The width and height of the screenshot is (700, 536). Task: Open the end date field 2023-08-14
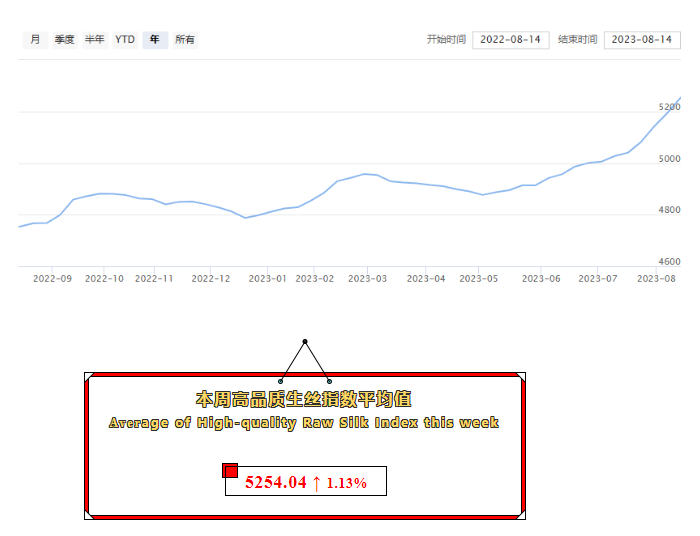pos(642,40)
